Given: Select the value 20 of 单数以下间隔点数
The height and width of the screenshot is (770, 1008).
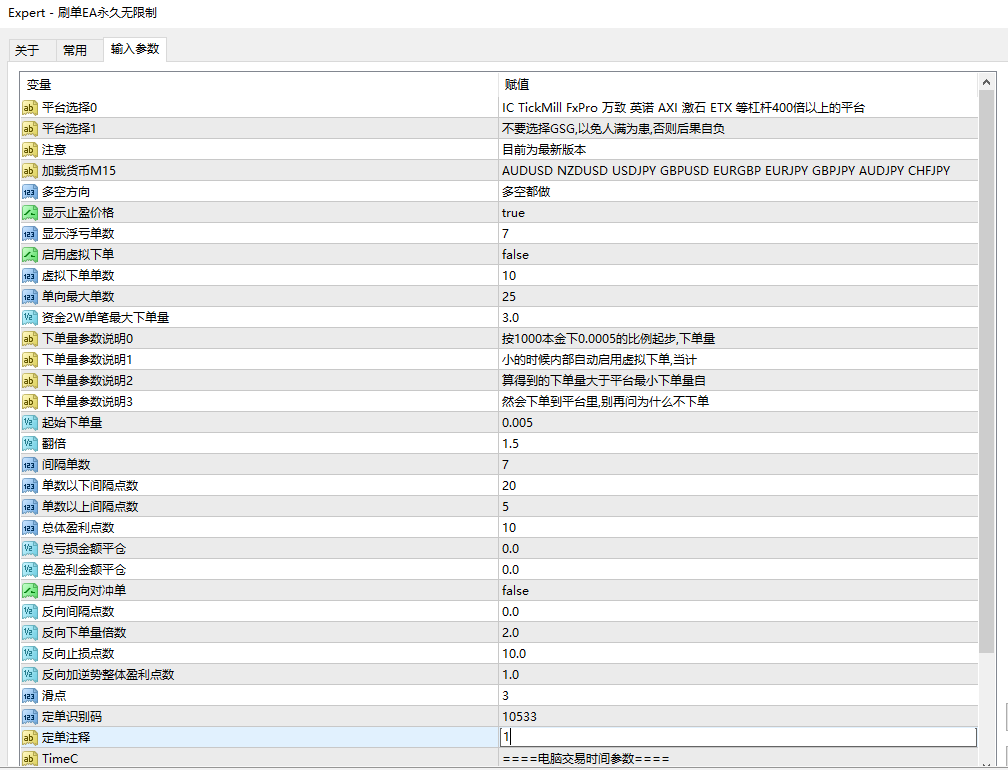Looking at the screenshot, I should pyautogui.click(x=508, y=486).
